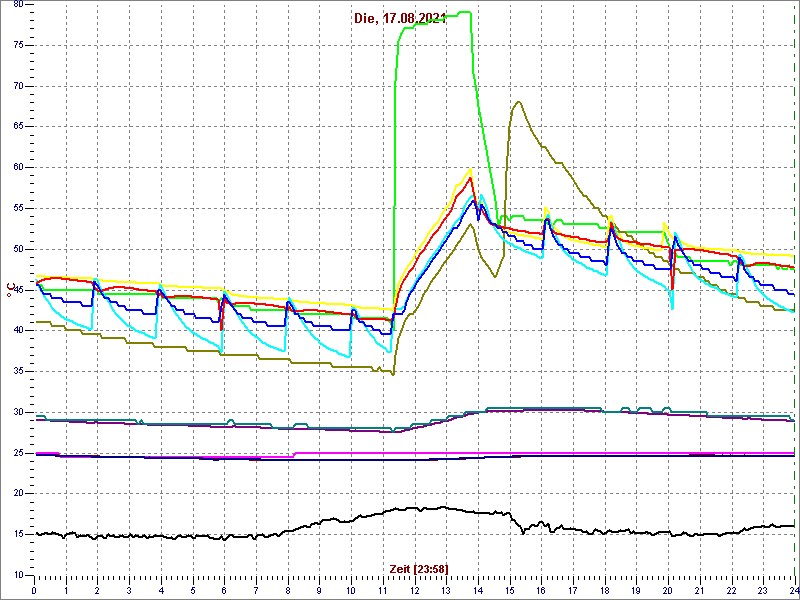Click hour 5 on the time axis

(192, 590)
